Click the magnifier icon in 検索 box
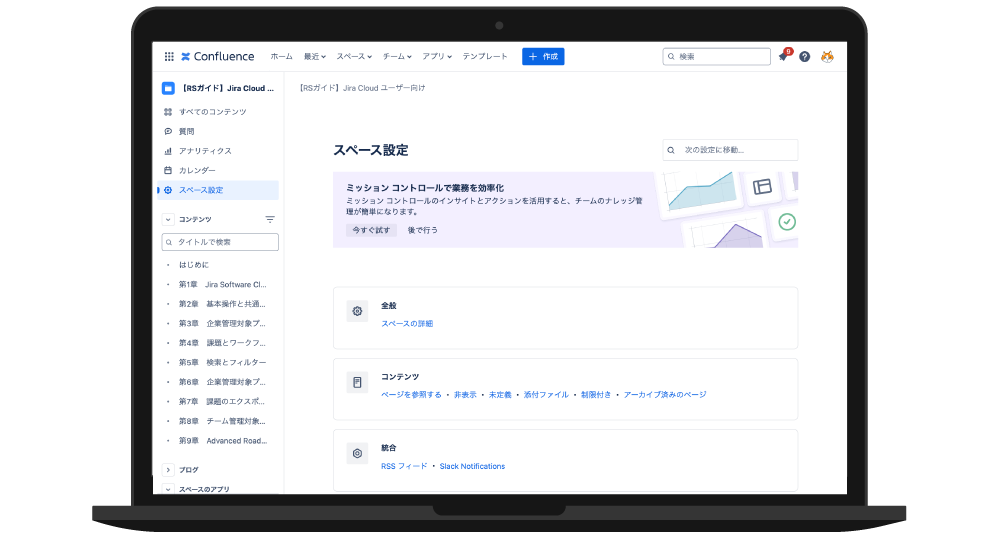Viewport: 1000px width, 538px height. [x=671, y=57]
